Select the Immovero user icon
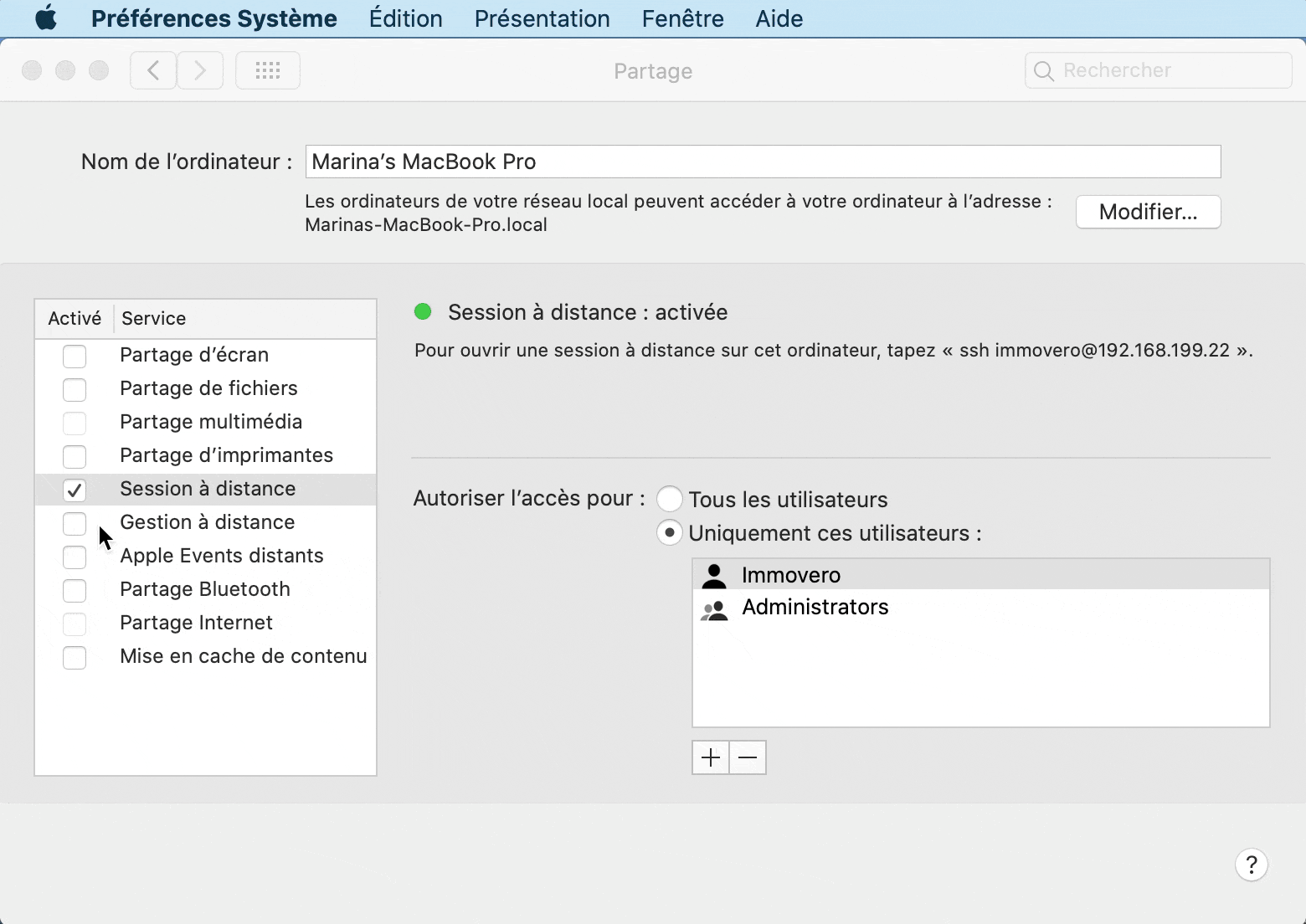1306x924 pixels. [x=714, y=575]
